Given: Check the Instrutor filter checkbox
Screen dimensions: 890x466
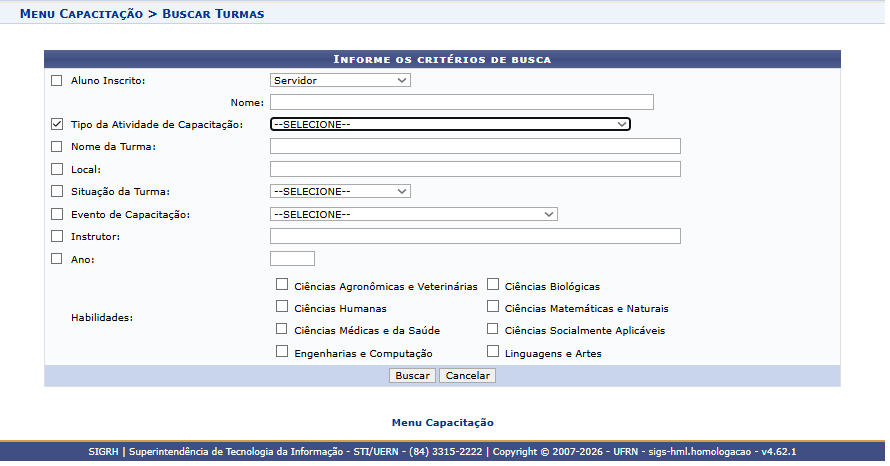Looking at the screenshot, I should (x=57, y=236).
